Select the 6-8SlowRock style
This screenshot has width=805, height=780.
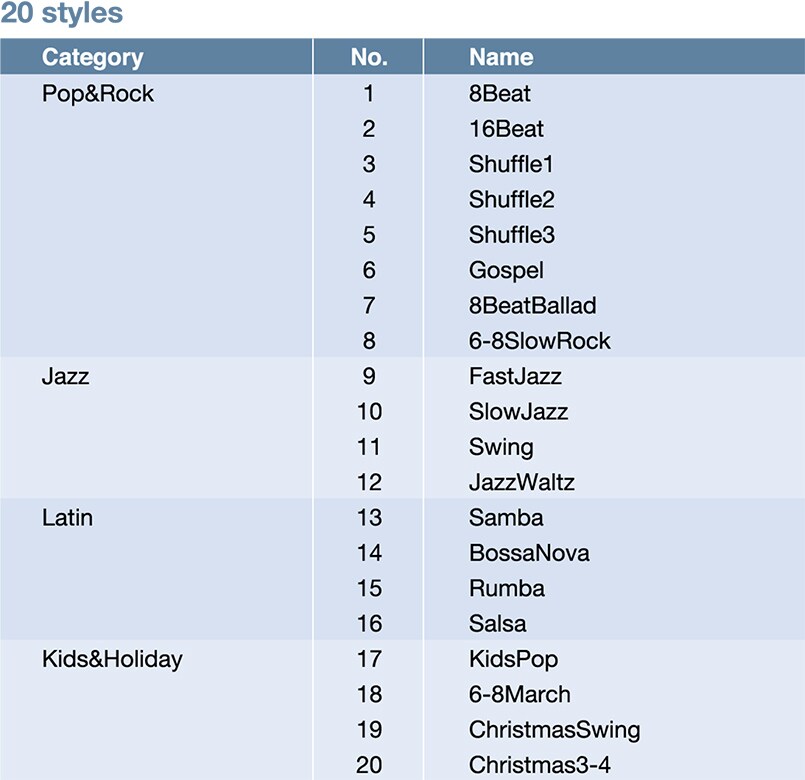pyautogui.click(x=539, y=341)
